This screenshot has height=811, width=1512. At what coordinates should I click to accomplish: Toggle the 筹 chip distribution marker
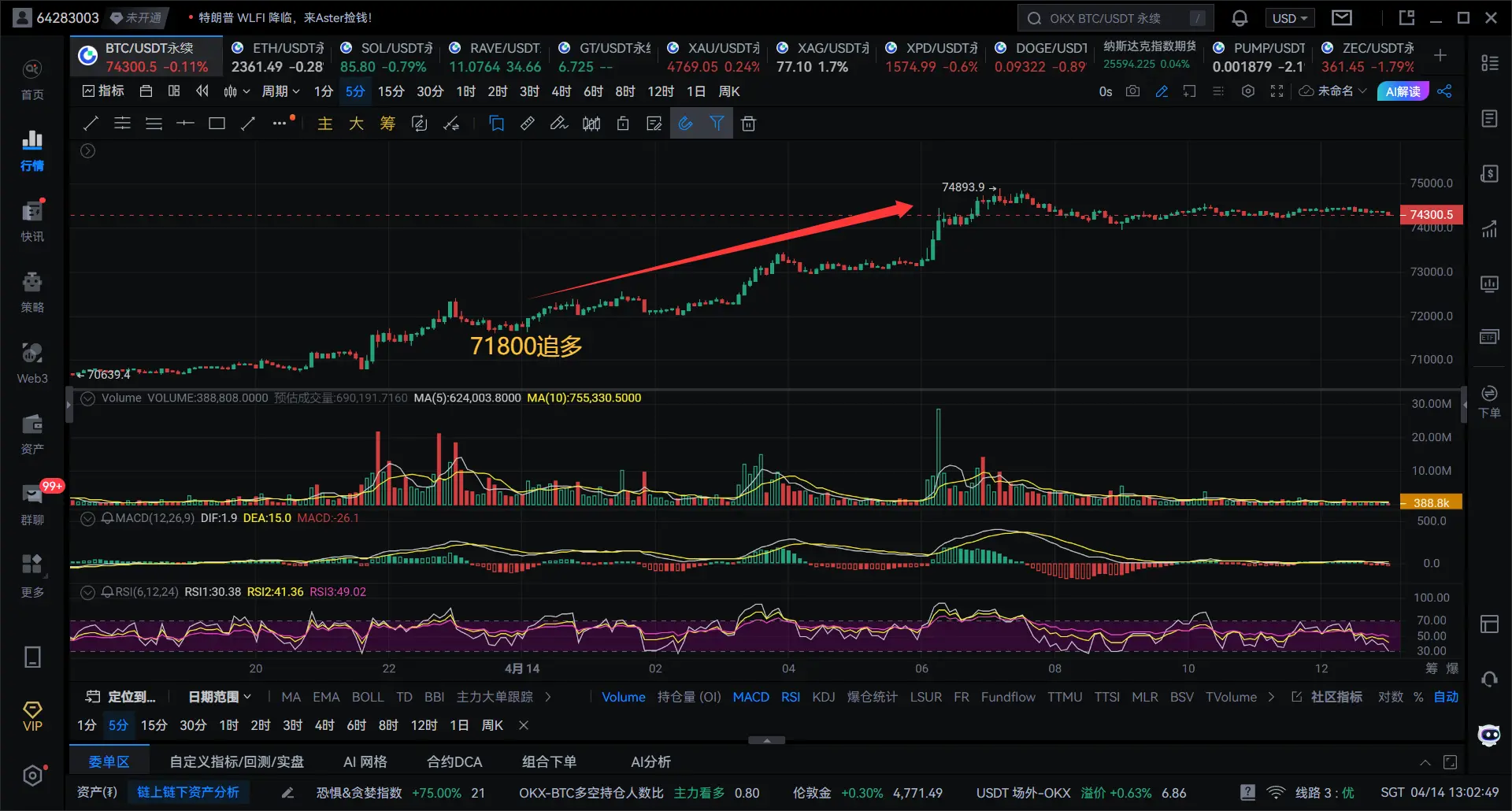point(387,124)
